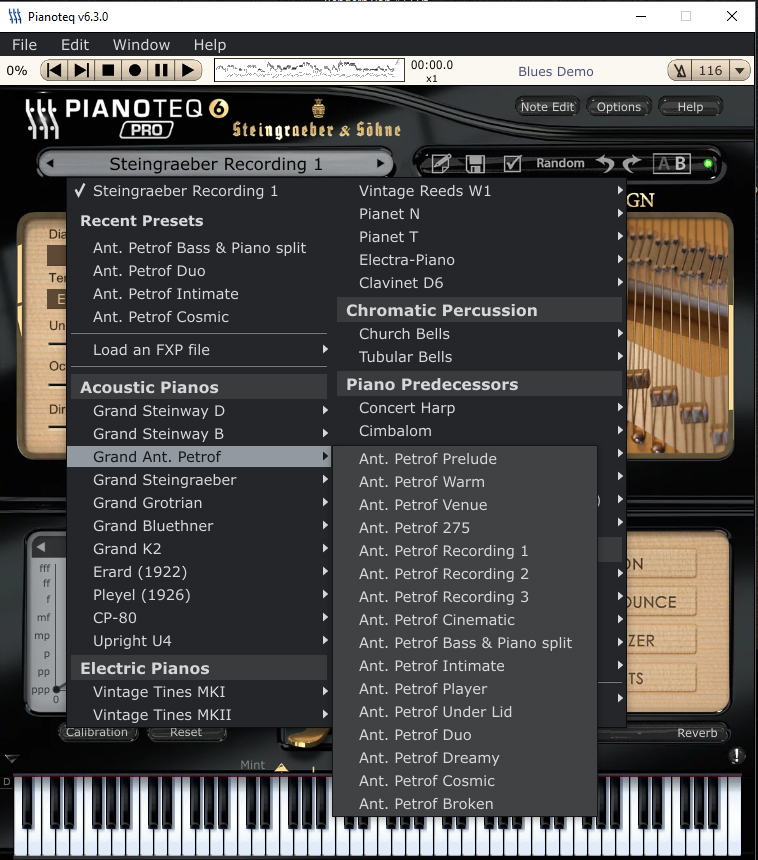The width and height of the screenshot is (758, 860).
Task: Click the green status light
Action: click(708, 163)
